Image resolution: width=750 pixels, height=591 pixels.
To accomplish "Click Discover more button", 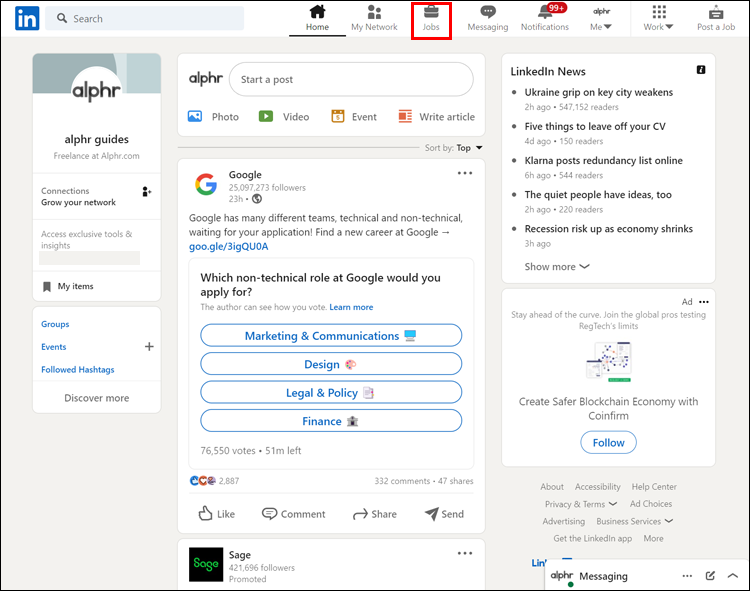I will pyautogui.click(x=97, y=398).
